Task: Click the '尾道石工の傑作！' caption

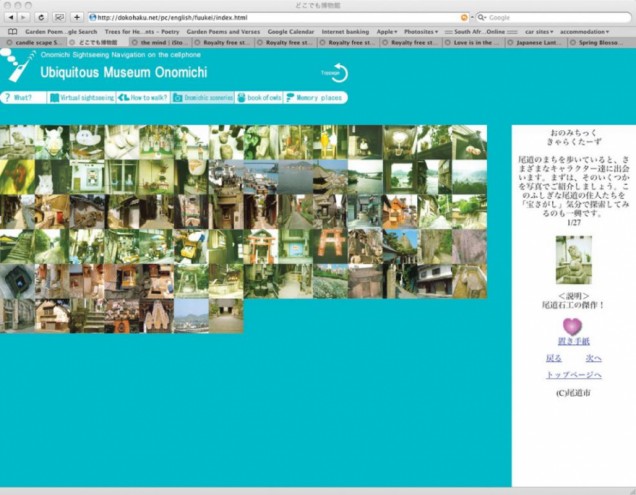Action: click(x=574, y=305)
